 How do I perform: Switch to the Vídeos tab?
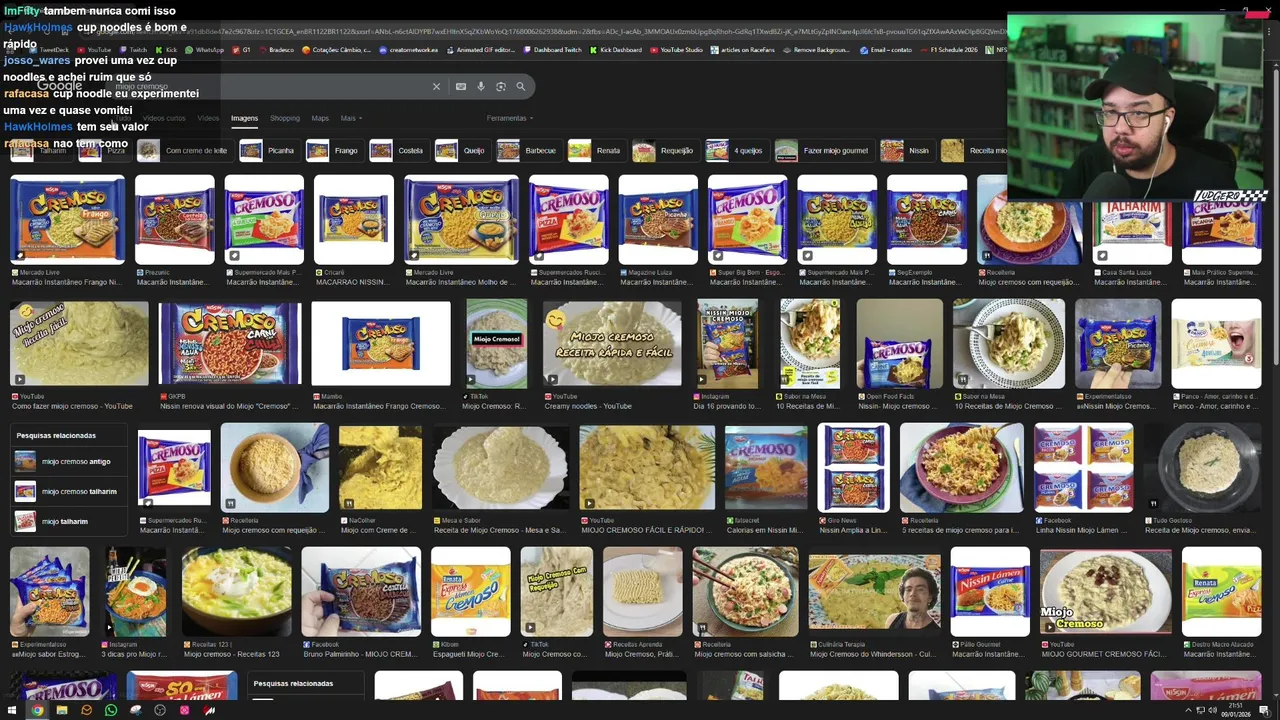click(208, 118)
